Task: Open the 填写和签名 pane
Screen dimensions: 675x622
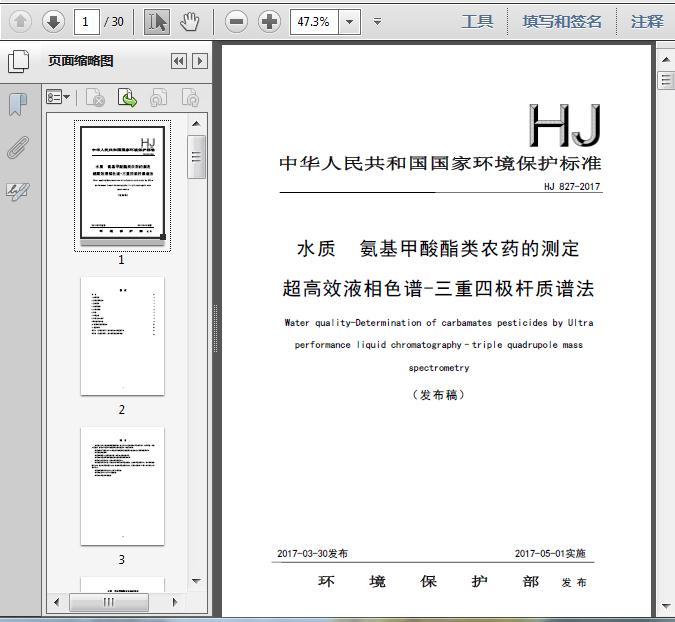Action: [x=562, y=21]
